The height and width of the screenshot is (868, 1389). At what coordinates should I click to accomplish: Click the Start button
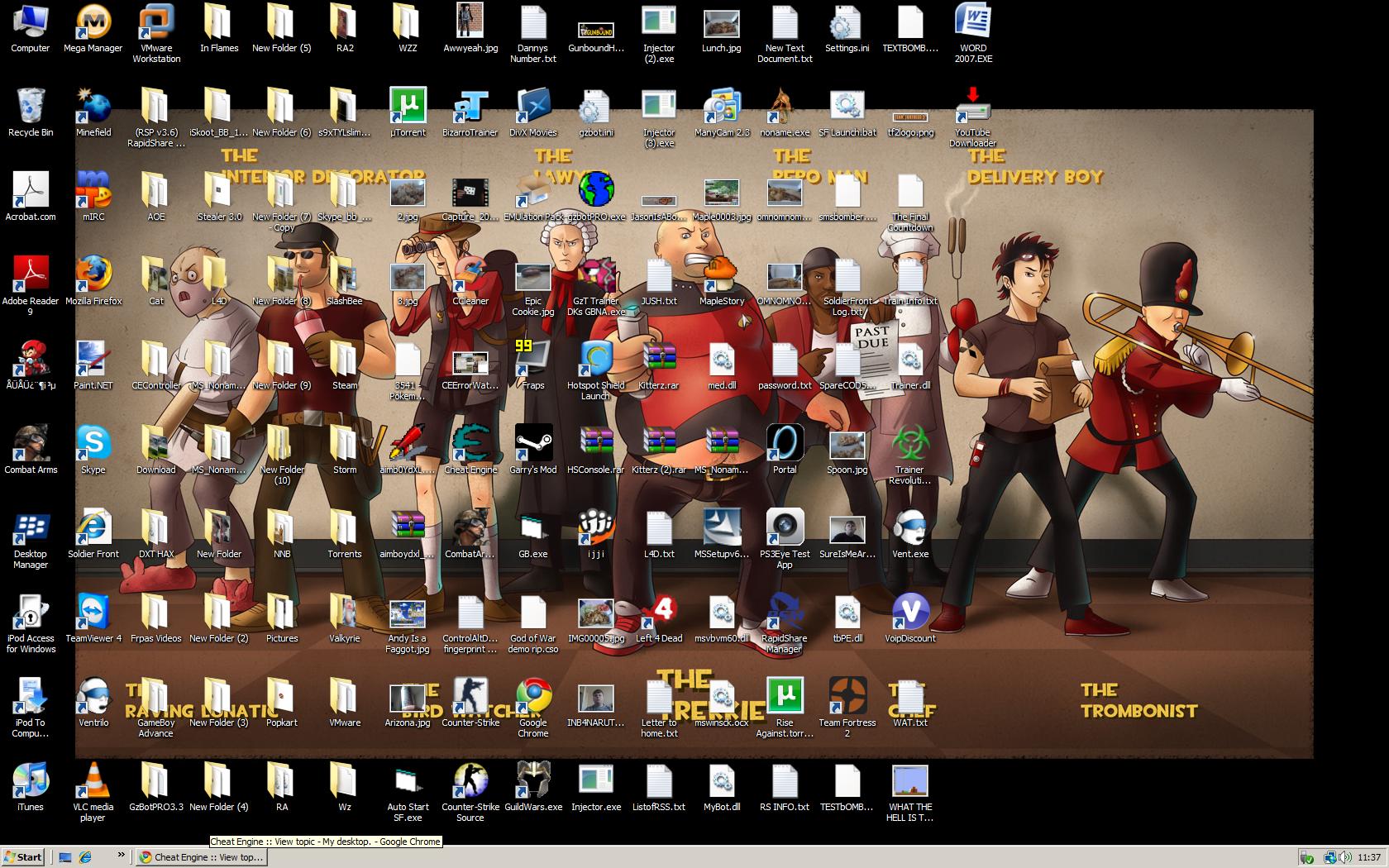pos(23,857)
